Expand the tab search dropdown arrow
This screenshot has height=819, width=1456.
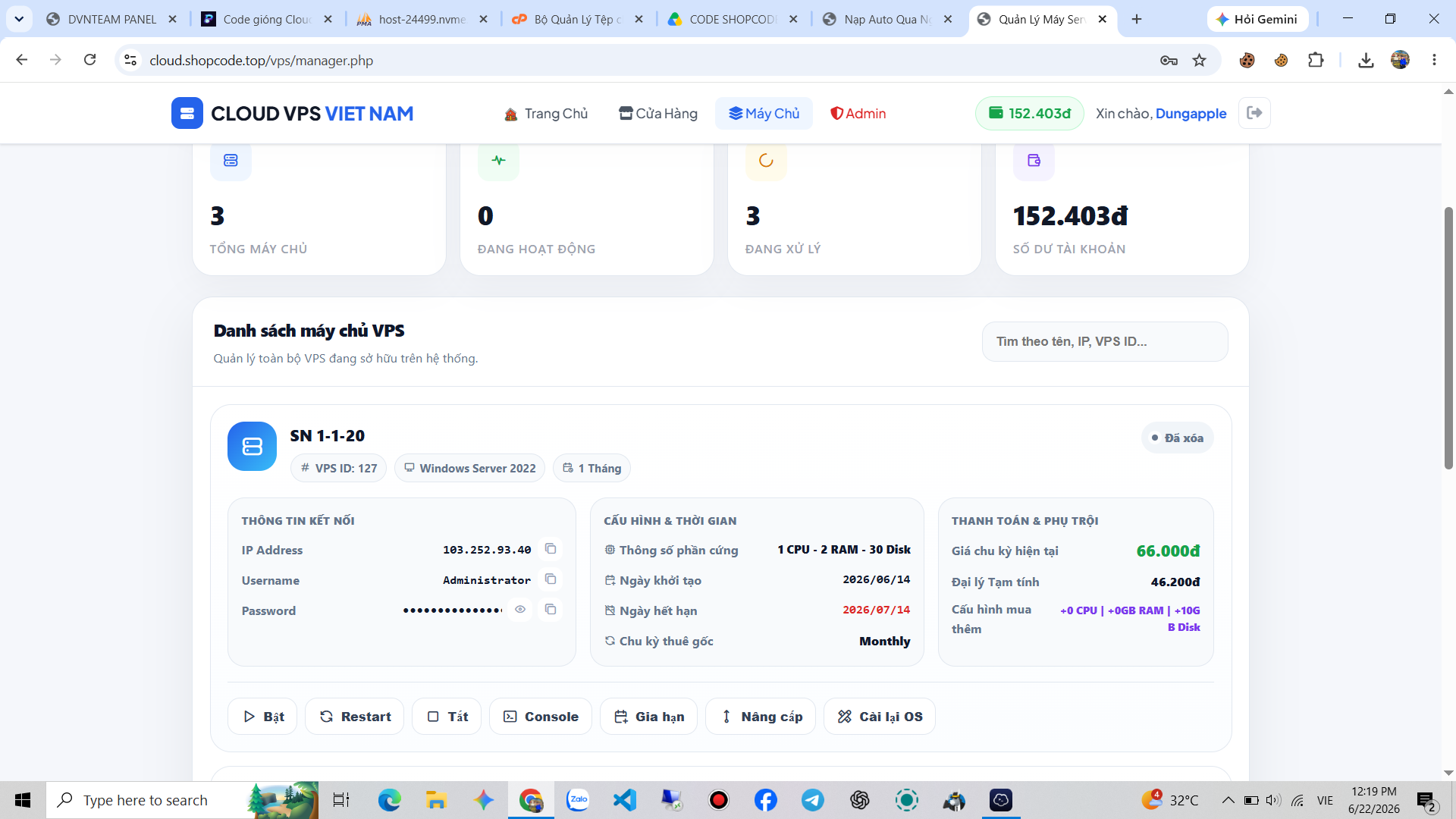pyautogui.click(x=19, y=19)
